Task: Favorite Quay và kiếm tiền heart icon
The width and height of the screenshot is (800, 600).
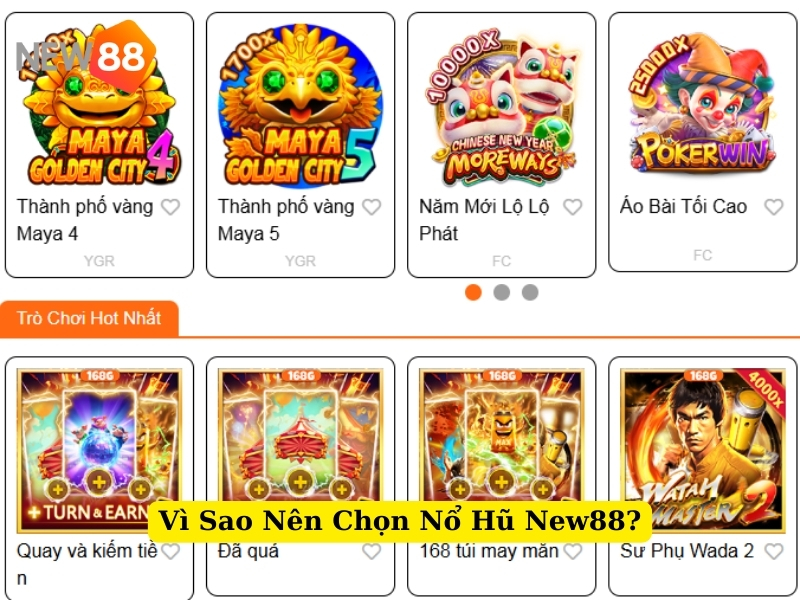Action: [170, 552]
